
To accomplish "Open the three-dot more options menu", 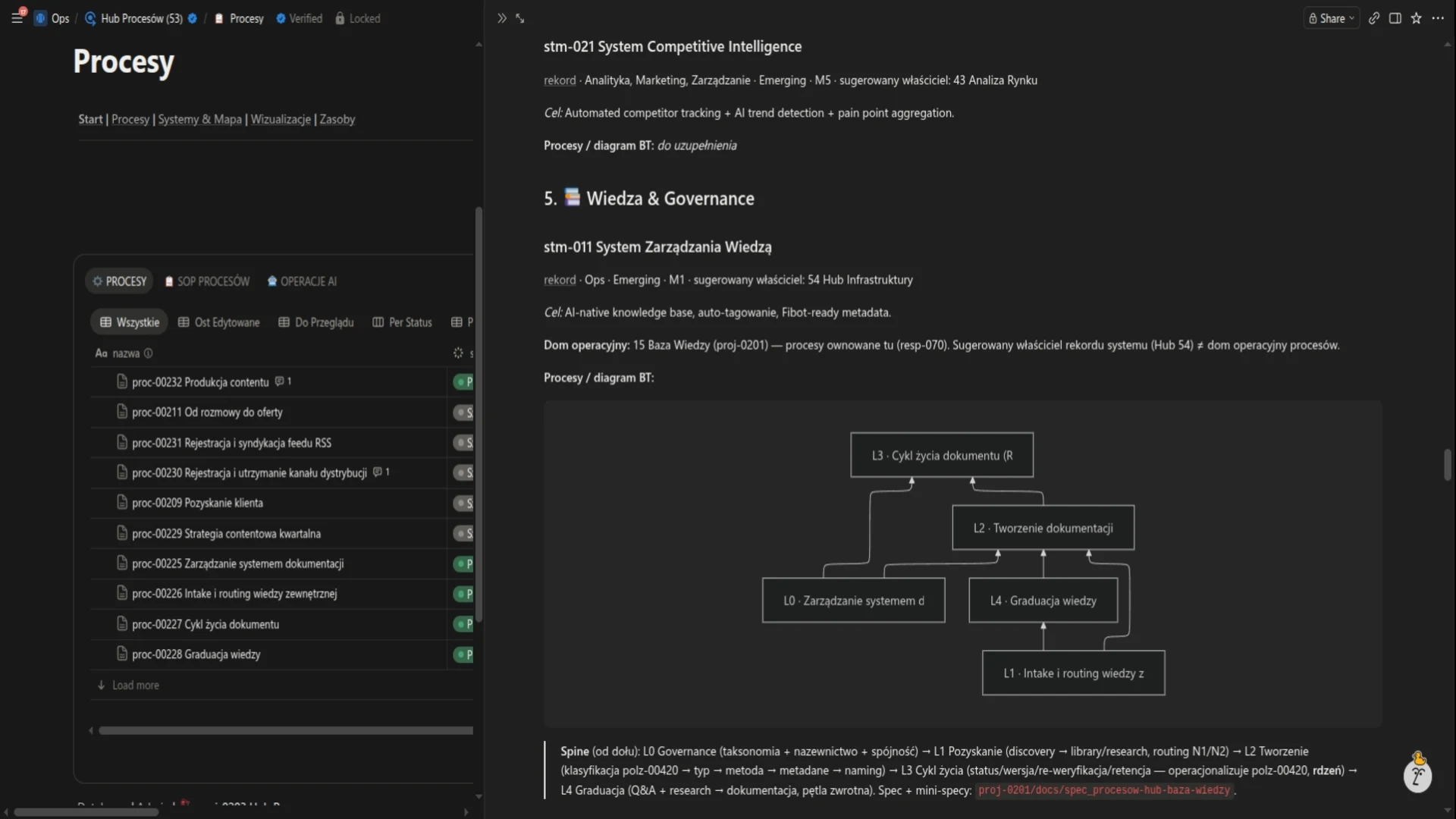I will 1438,18.
